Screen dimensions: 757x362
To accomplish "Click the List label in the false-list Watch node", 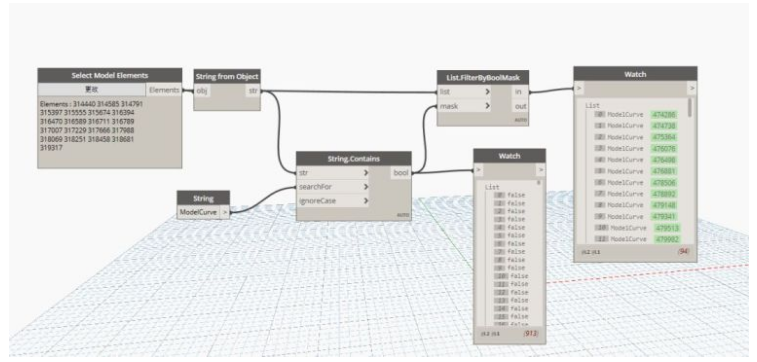I will click(492, 187).
